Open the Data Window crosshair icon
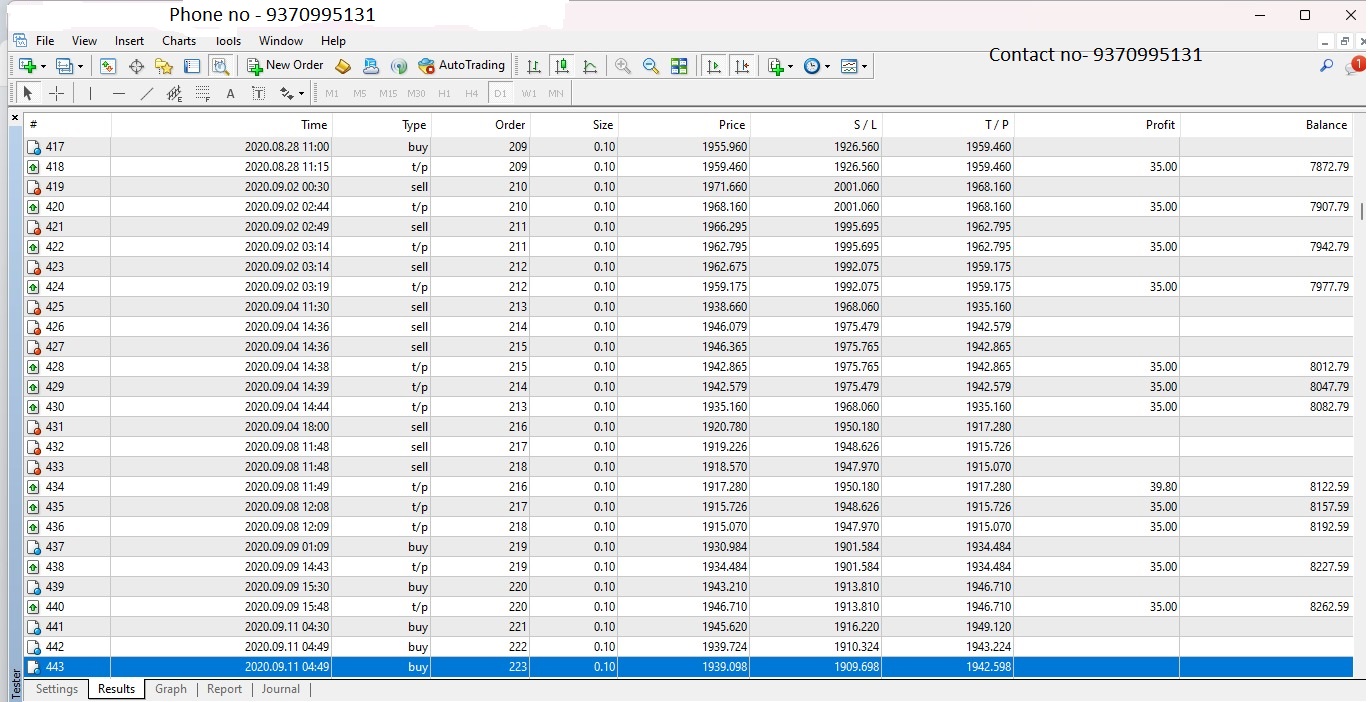1370x702 pixels. coord(136,66)
